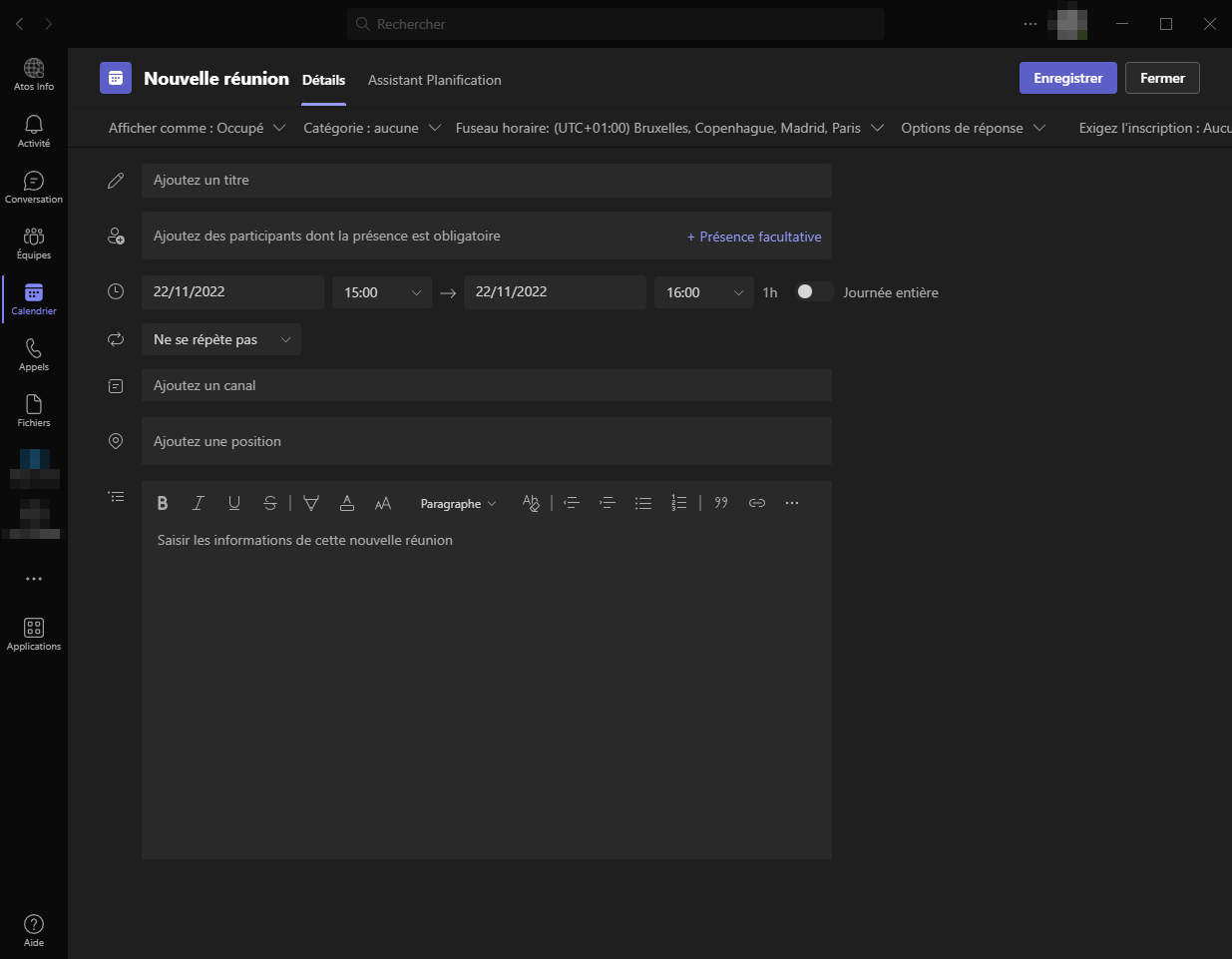This screenshot has height=959, width=1232.
Task: Toggle strikethrough formatting
Action: (x=270, y=503)
